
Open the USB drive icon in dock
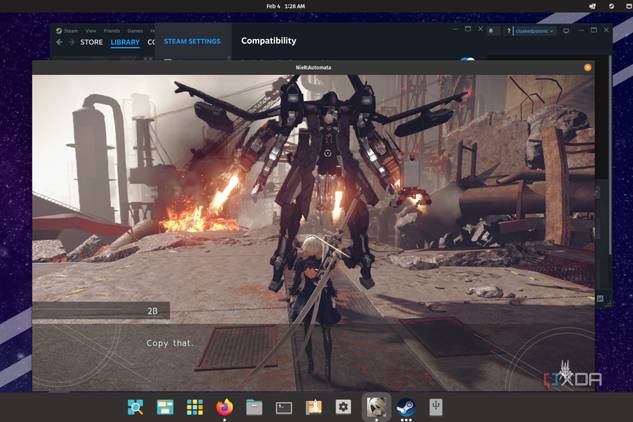(x=436, y=407)
